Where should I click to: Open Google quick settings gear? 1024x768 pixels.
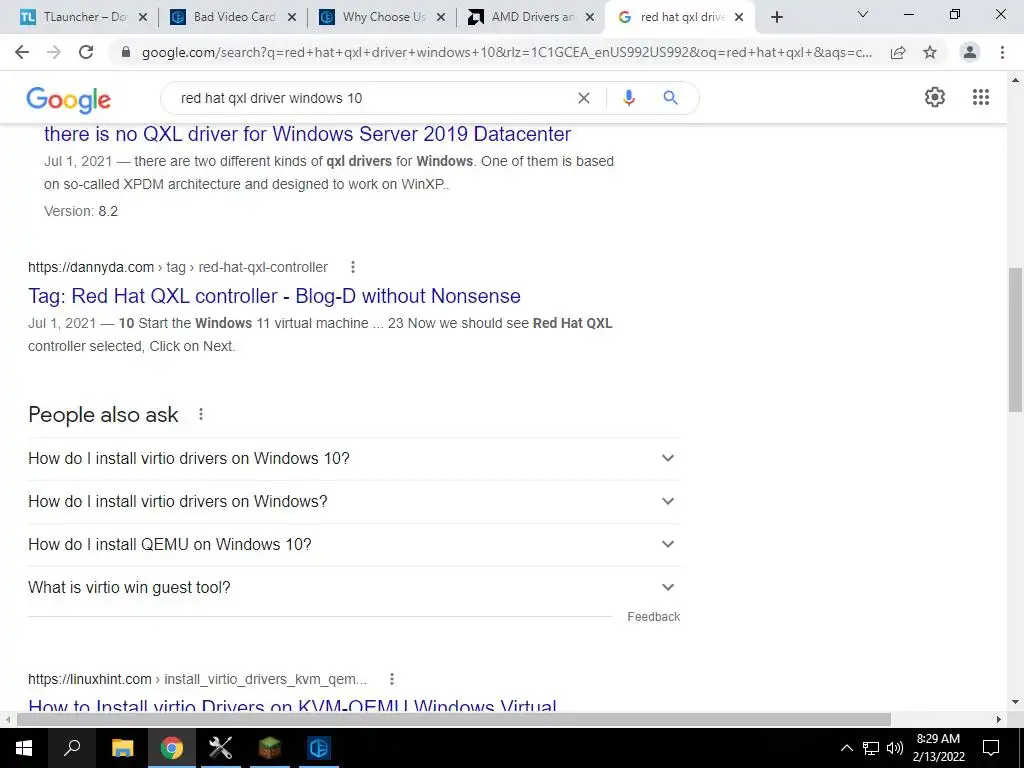935,97
